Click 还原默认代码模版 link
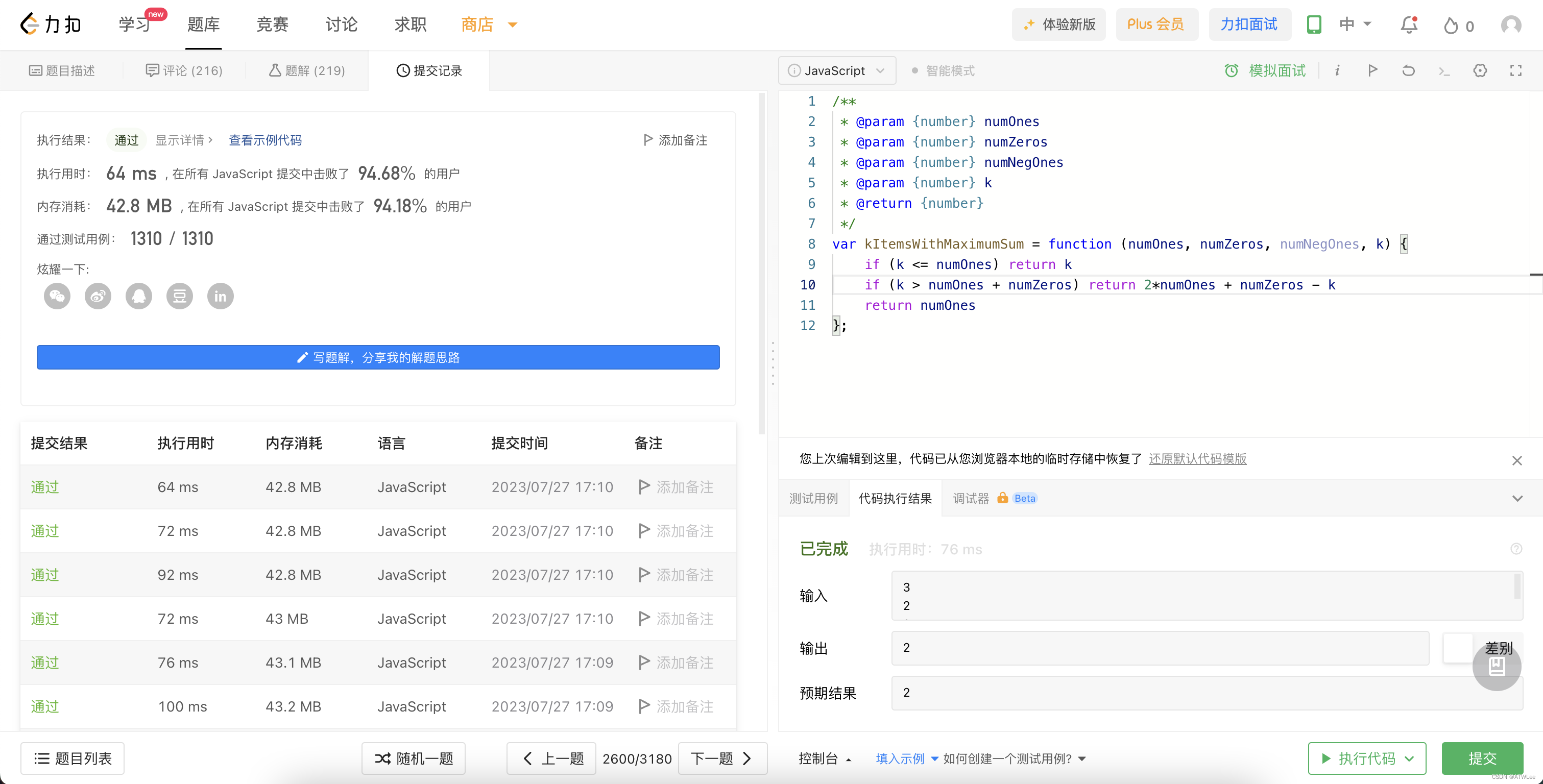The height and width of the screenshot is (784, 1543). (x=1197, y=459)
